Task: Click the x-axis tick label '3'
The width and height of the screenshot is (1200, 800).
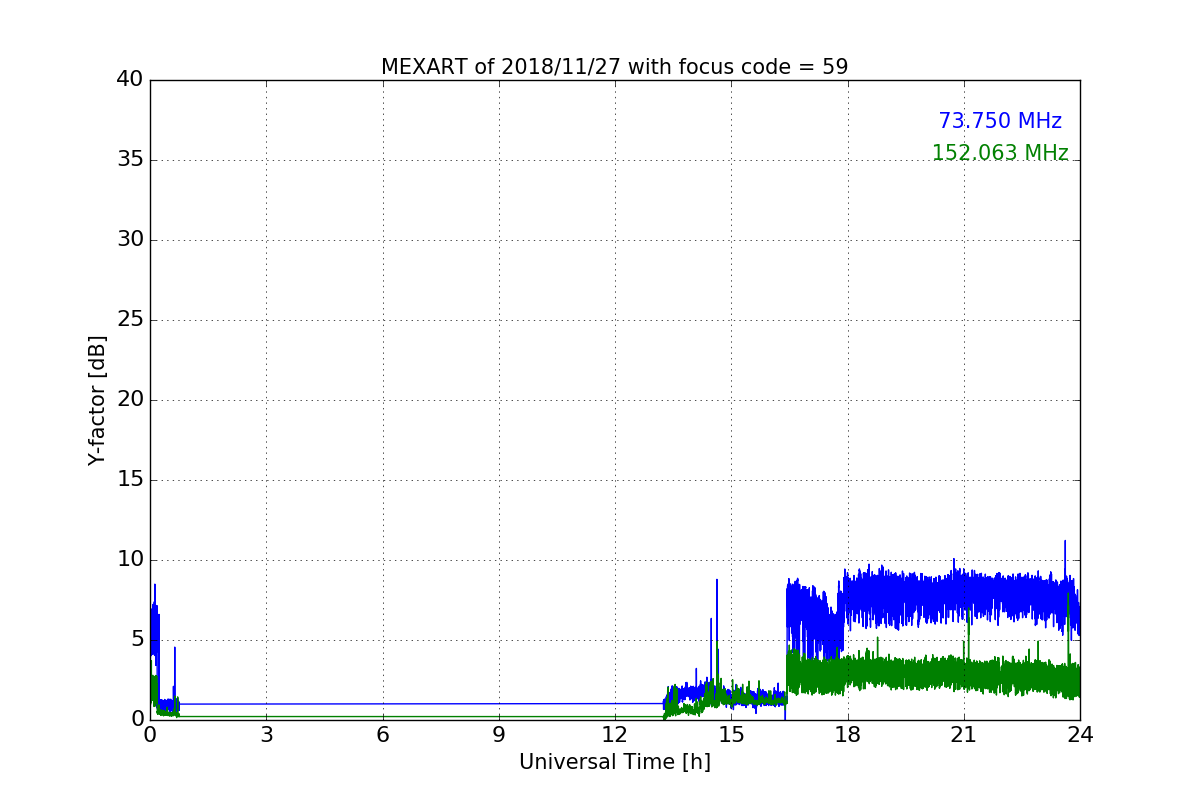Action: 266,735
